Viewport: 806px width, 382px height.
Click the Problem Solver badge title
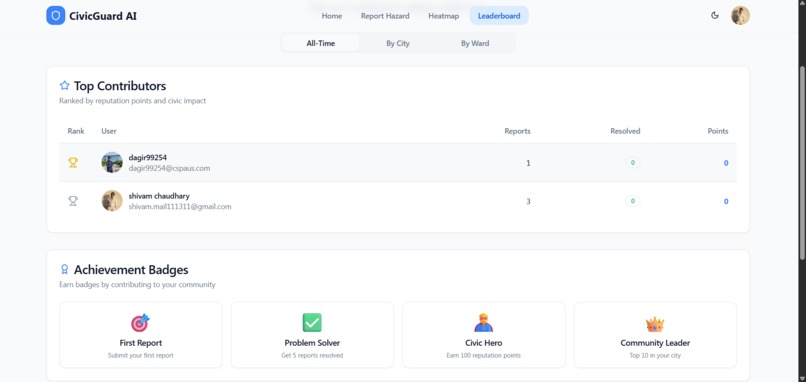(x=312, y=343)
